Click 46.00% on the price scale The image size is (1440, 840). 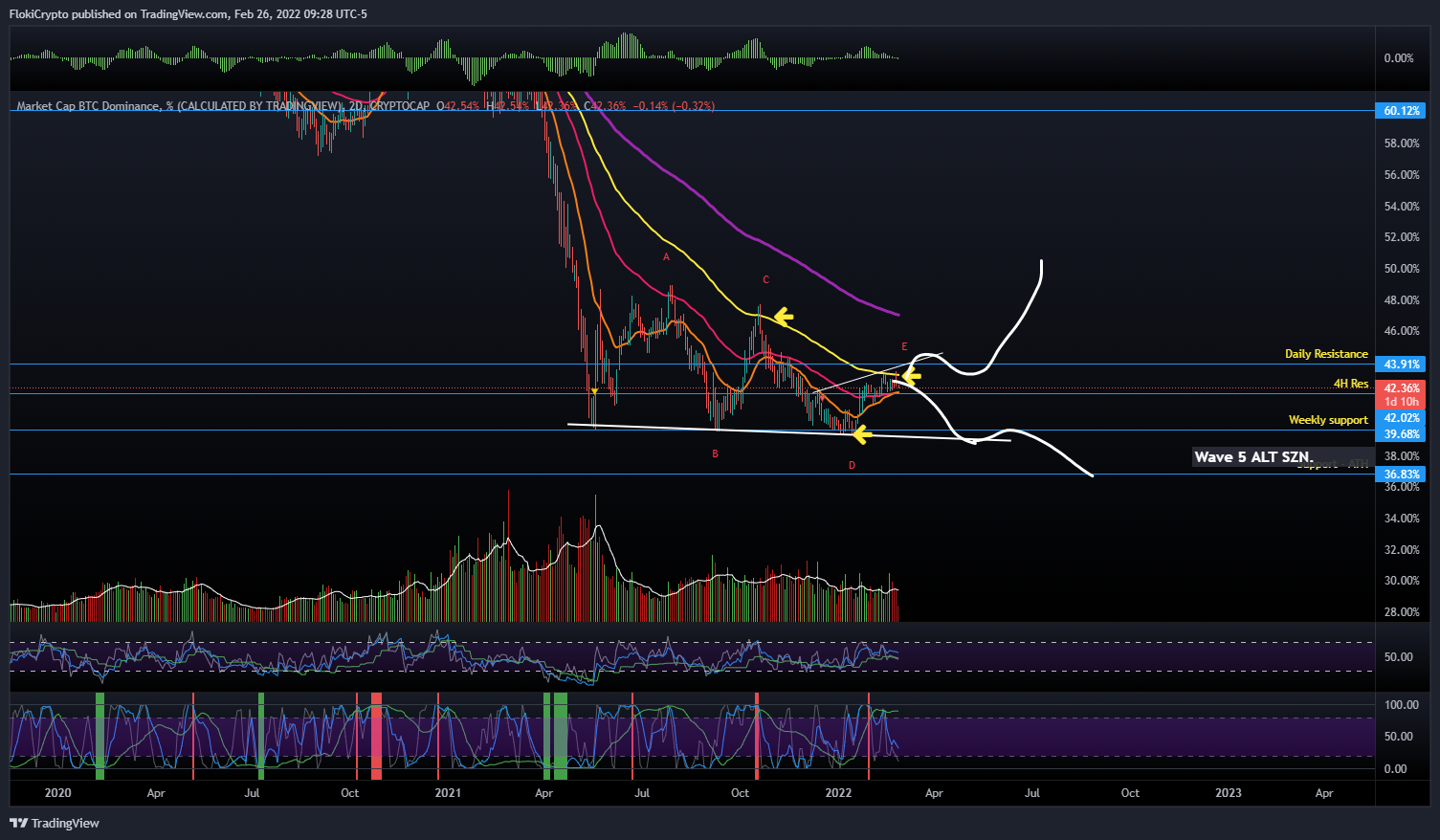pyautogui.click(x=1402, y=331)
